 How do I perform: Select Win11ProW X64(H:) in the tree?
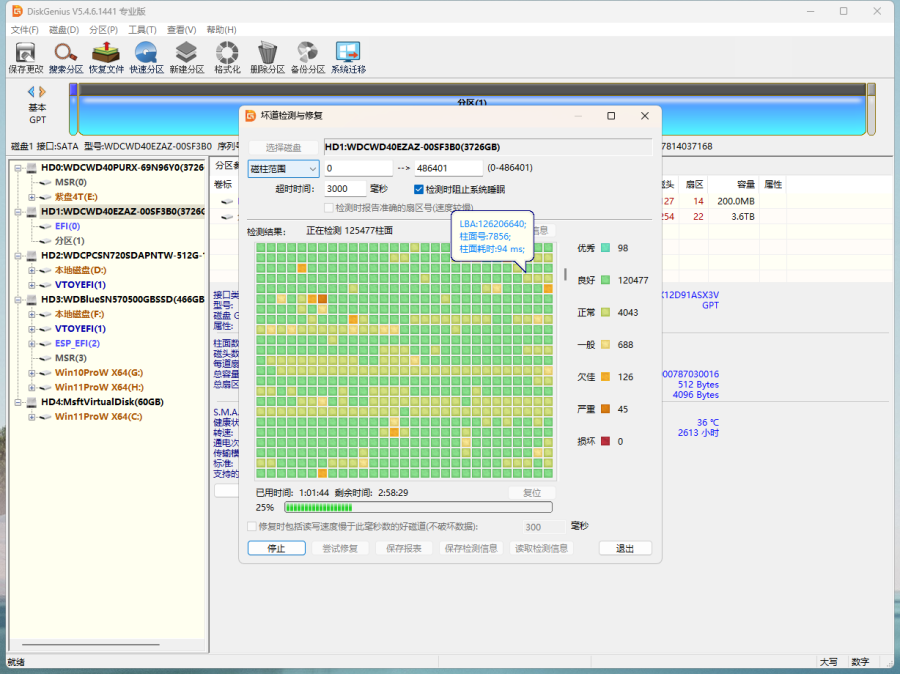tap(99, 388)
